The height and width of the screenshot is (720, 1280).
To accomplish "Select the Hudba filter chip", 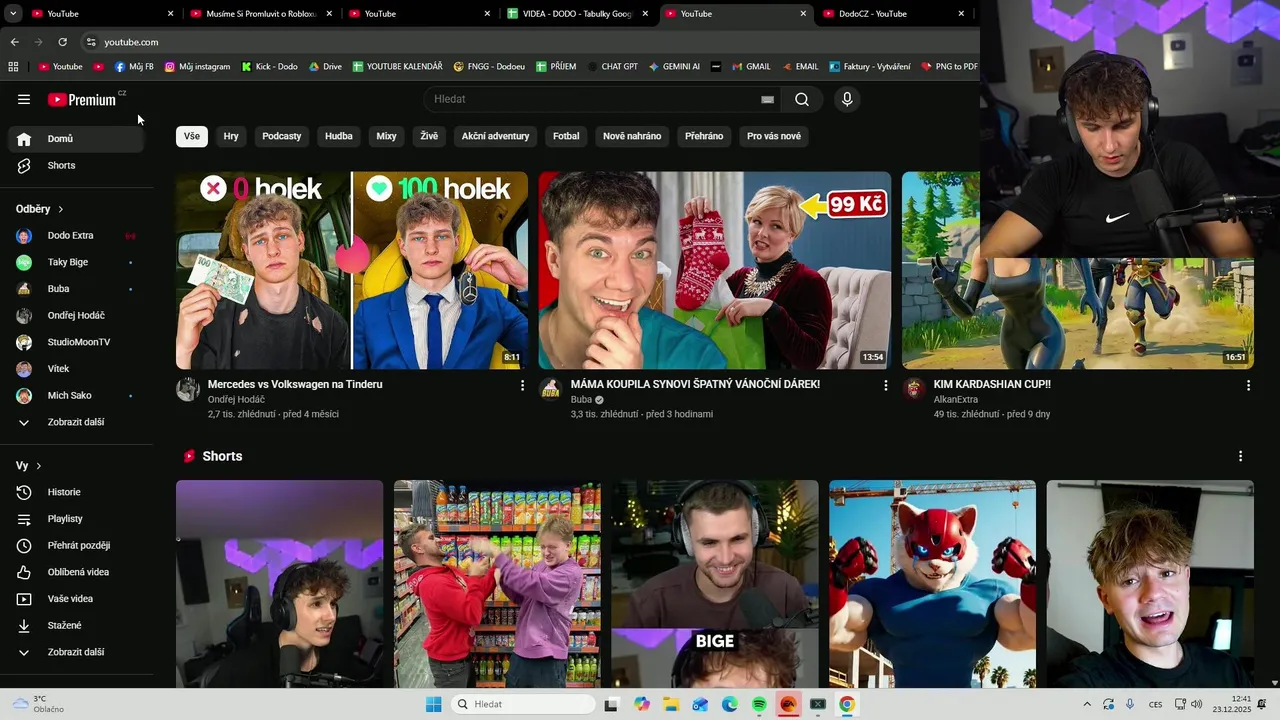I will tap(339, 136).
